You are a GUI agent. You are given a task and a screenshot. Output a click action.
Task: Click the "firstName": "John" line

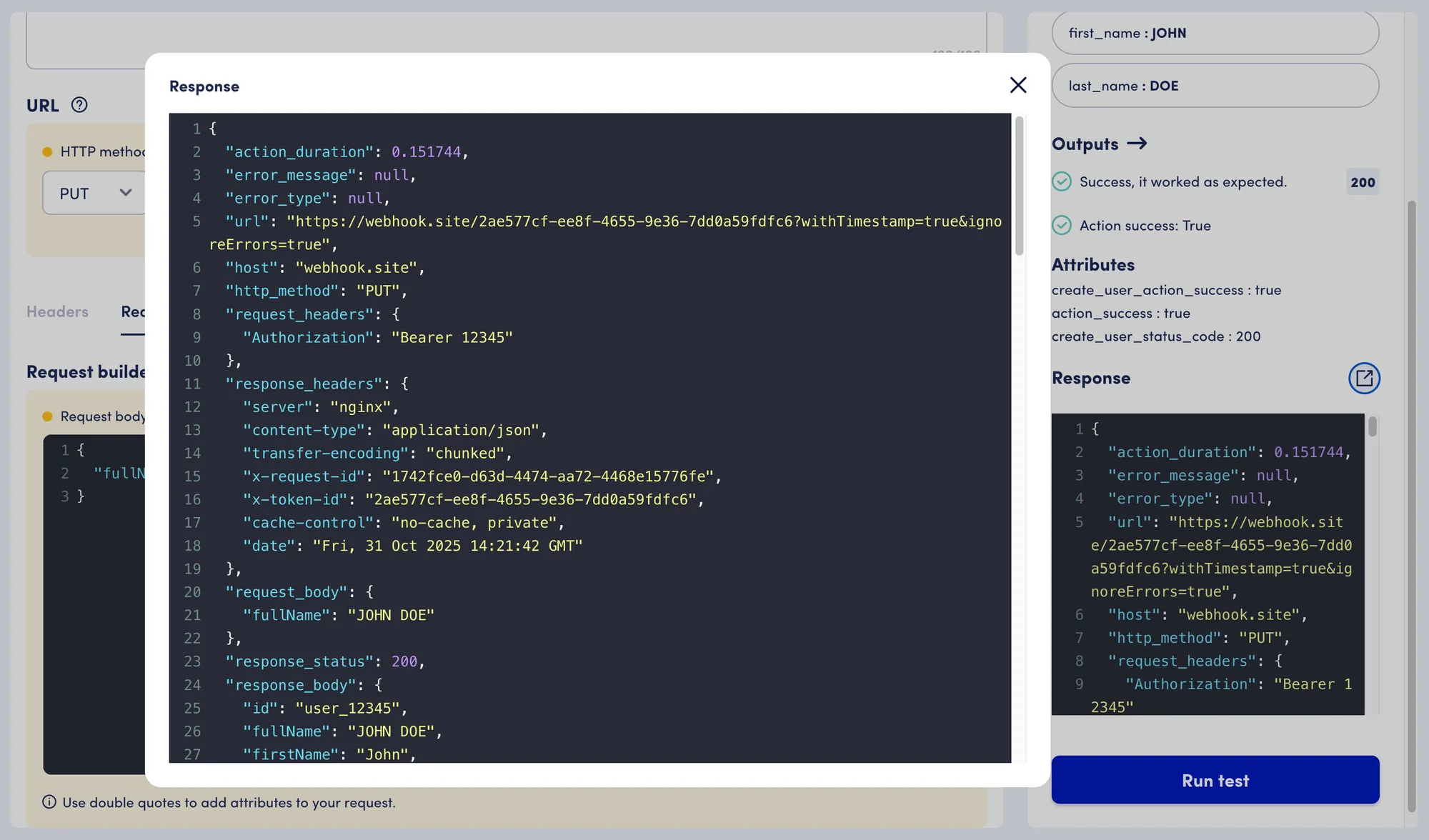[329, 754]
